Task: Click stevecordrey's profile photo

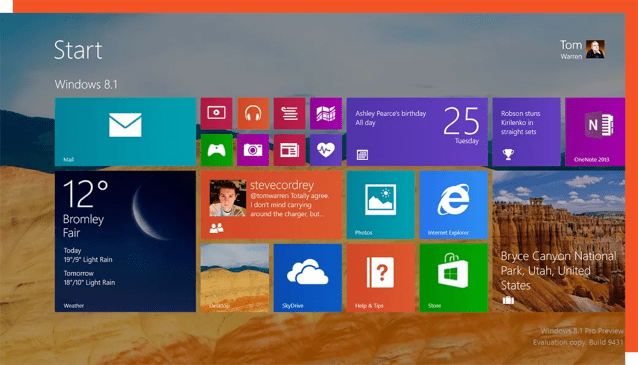Action: (227, 198)
